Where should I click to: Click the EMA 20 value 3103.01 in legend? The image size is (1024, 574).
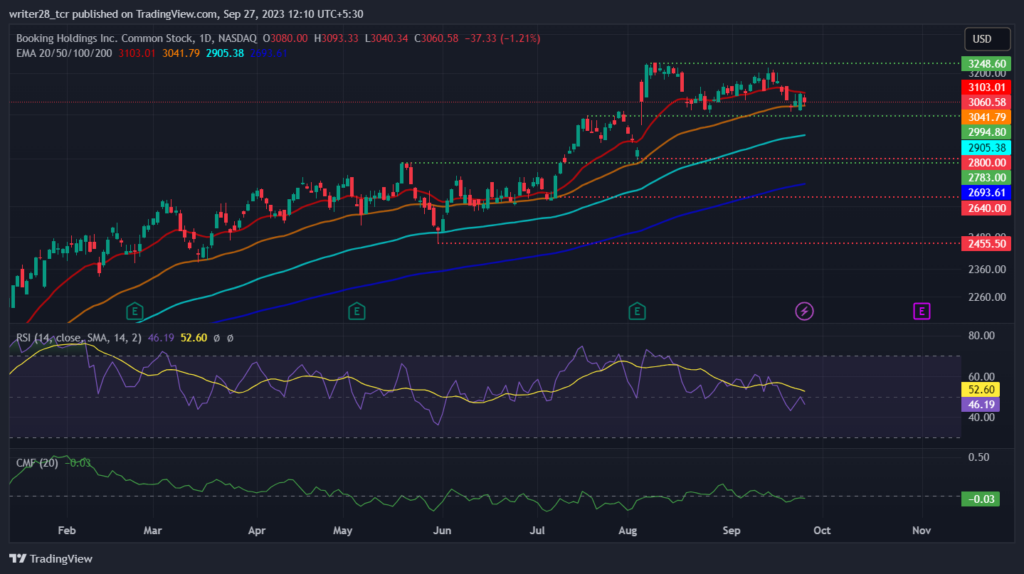[136, 53]
